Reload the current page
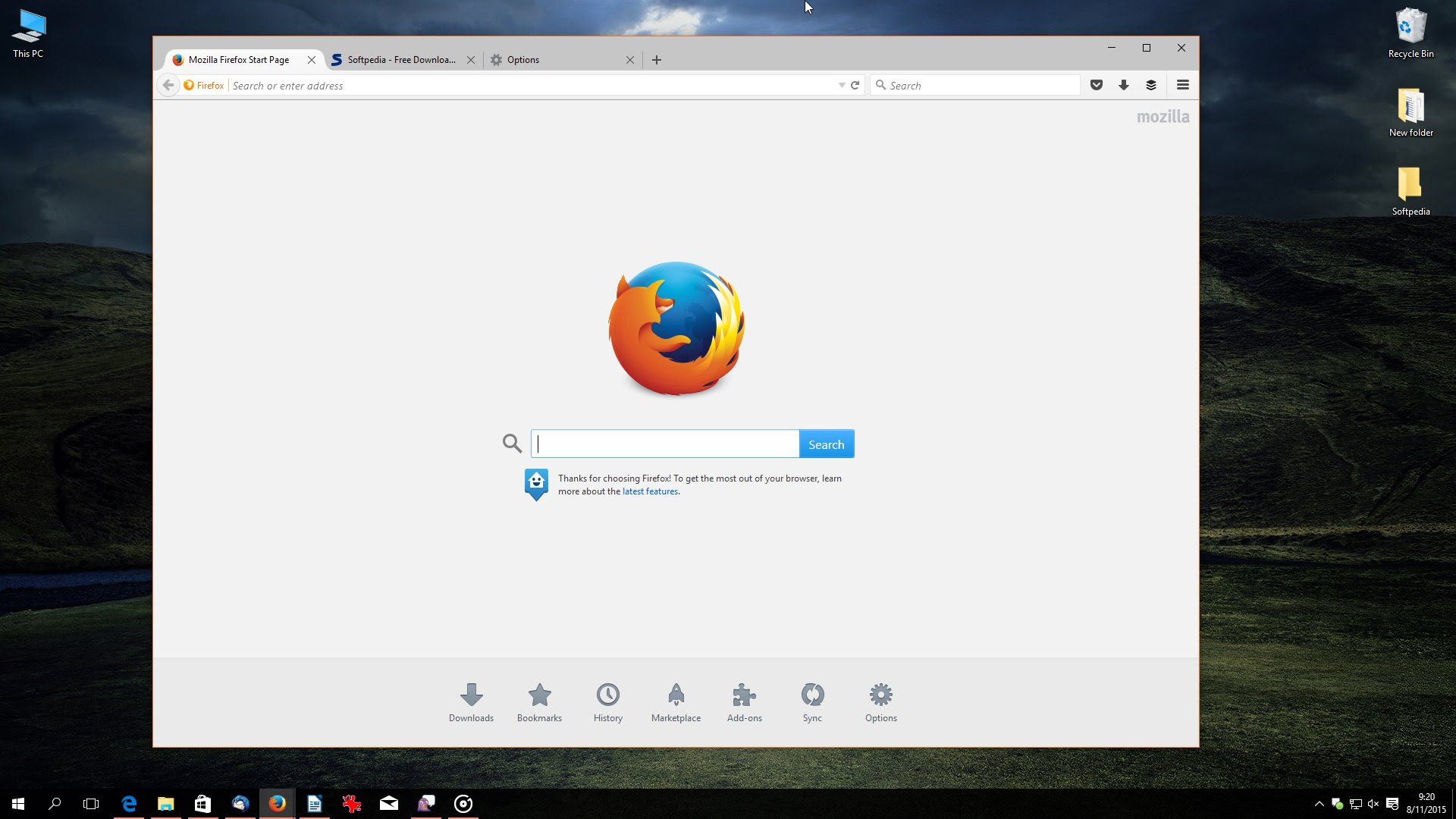1456x819 pixels. pyautogui.click(x=855, y=86)
